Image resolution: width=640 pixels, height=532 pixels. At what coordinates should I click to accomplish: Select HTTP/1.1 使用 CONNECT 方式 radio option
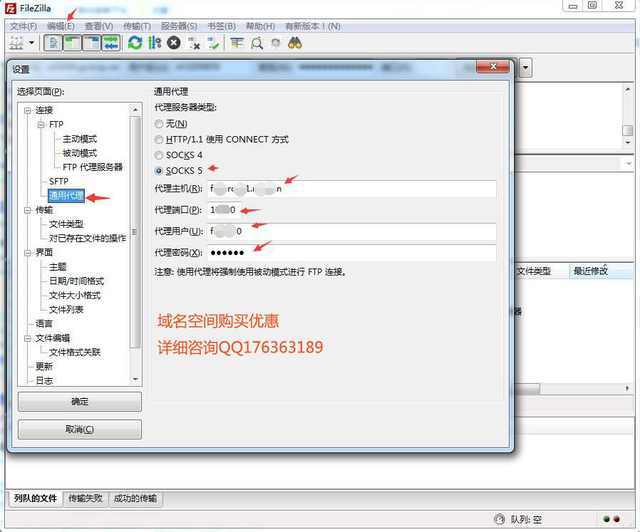[x=159, y=140]
